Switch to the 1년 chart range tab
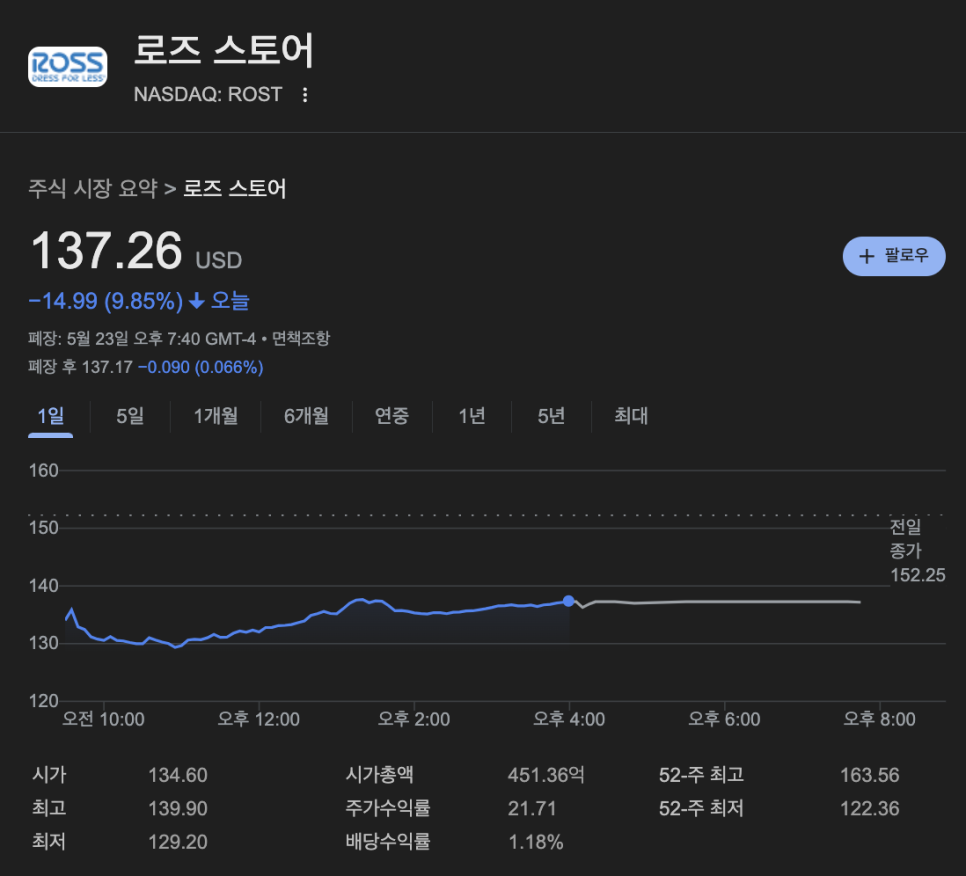The width and height of the screenshot is (966, 876). click(x=472, y=416)
